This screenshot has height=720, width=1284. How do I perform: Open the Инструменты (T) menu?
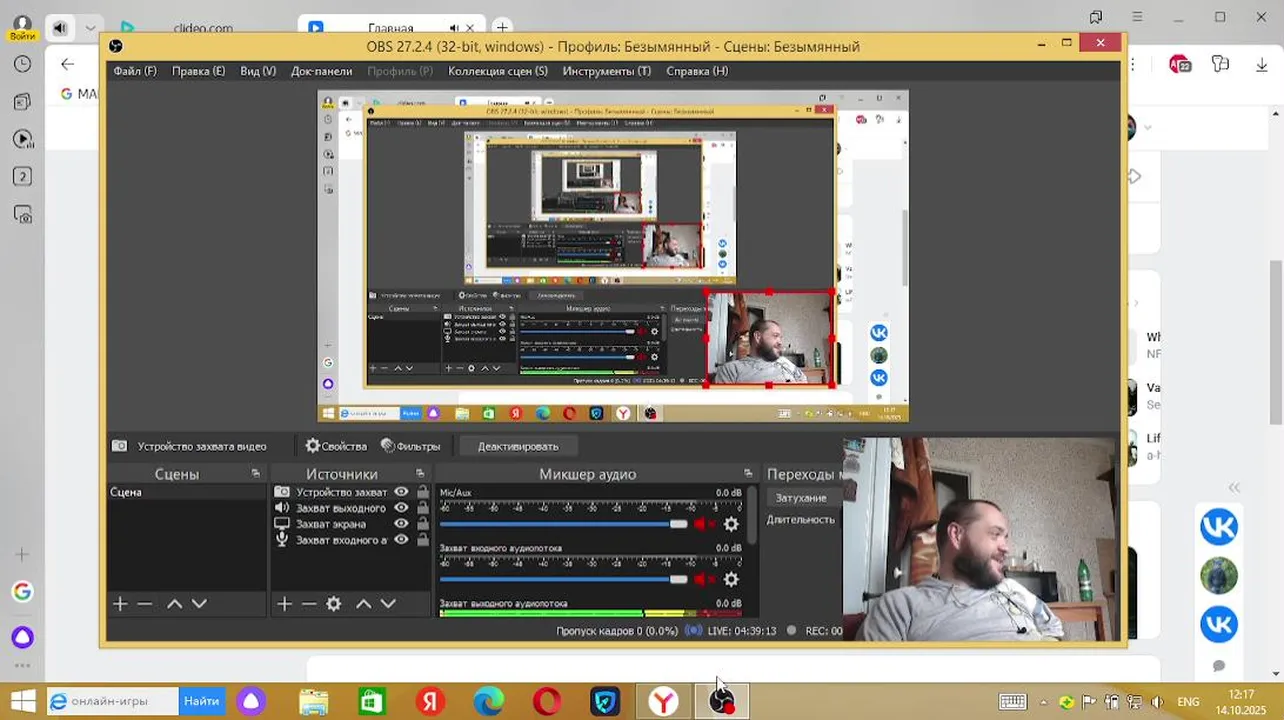606,71
